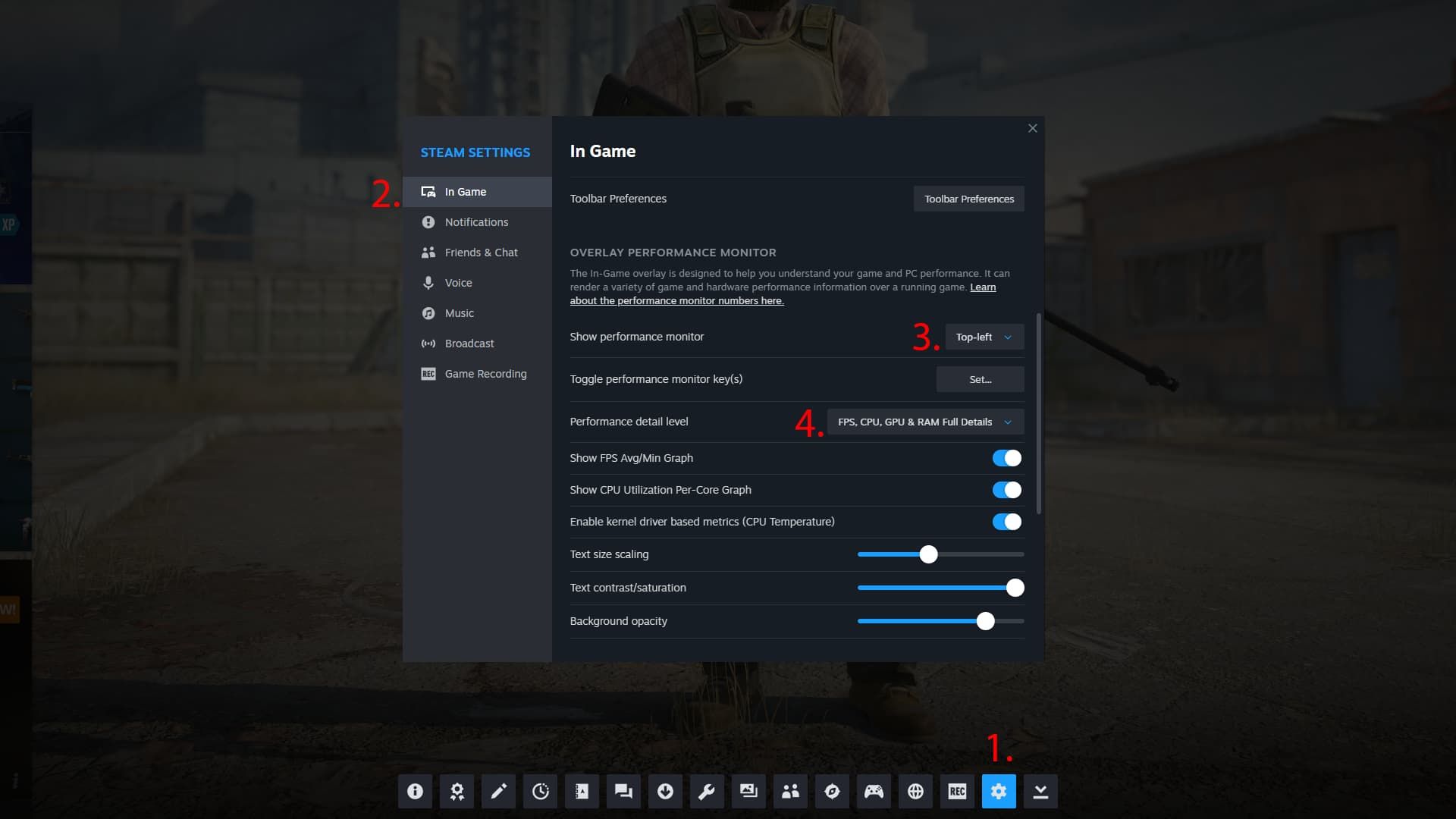Open the downloads arrow icon

665,791
